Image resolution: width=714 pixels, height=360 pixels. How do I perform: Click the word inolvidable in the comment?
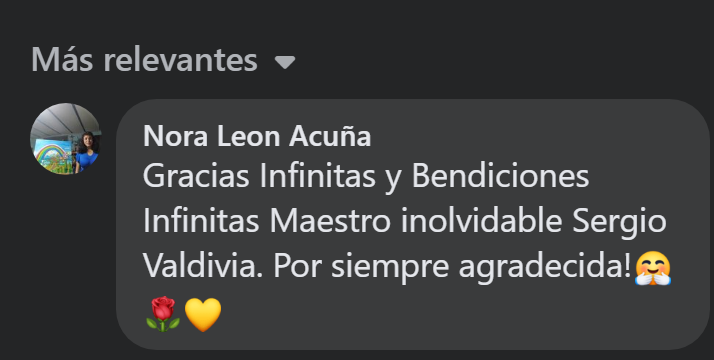(481, 221)
